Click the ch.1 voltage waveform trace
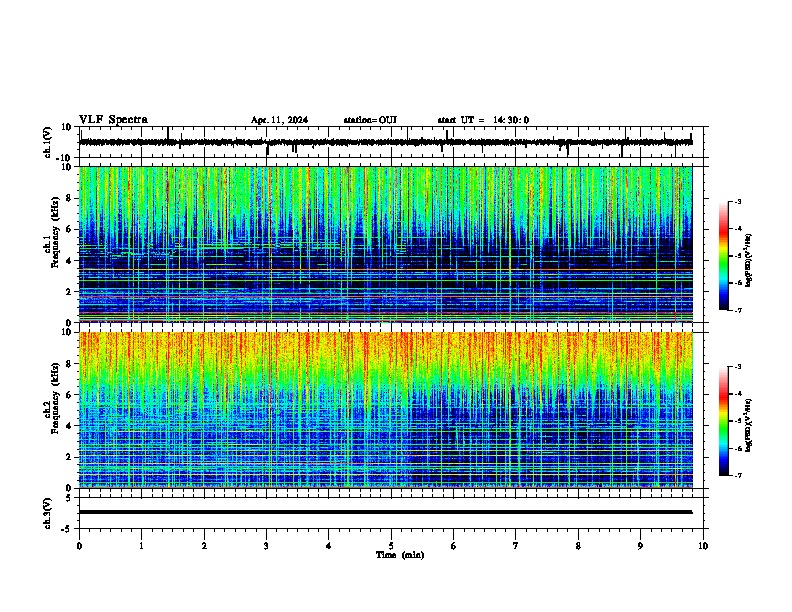 point(385,142)
